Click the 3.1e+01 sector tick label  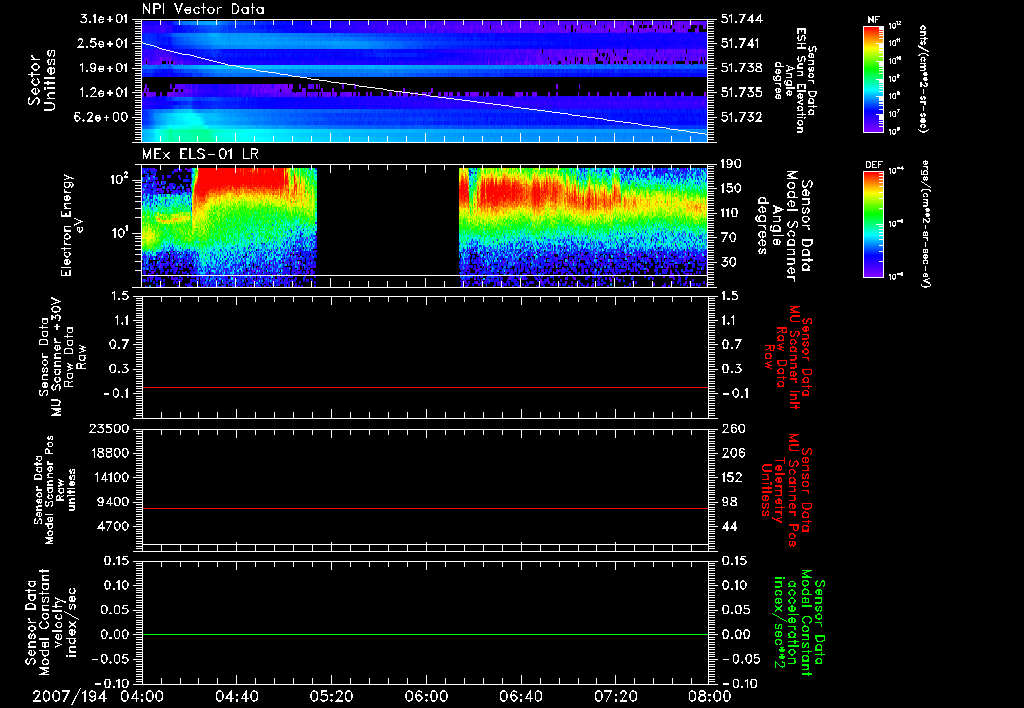coord(104,19)
